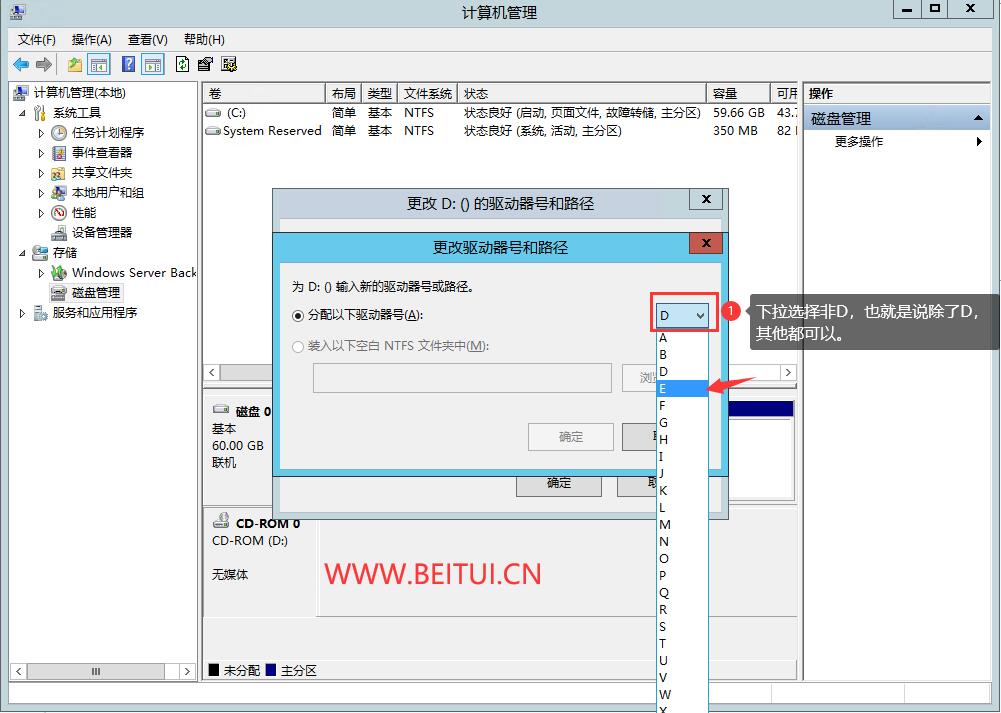Screen dimensions: 1001x713
Task: Select the 装入以下空白 NTFS 文件夹中 radio button
Action: click(298, 346)
